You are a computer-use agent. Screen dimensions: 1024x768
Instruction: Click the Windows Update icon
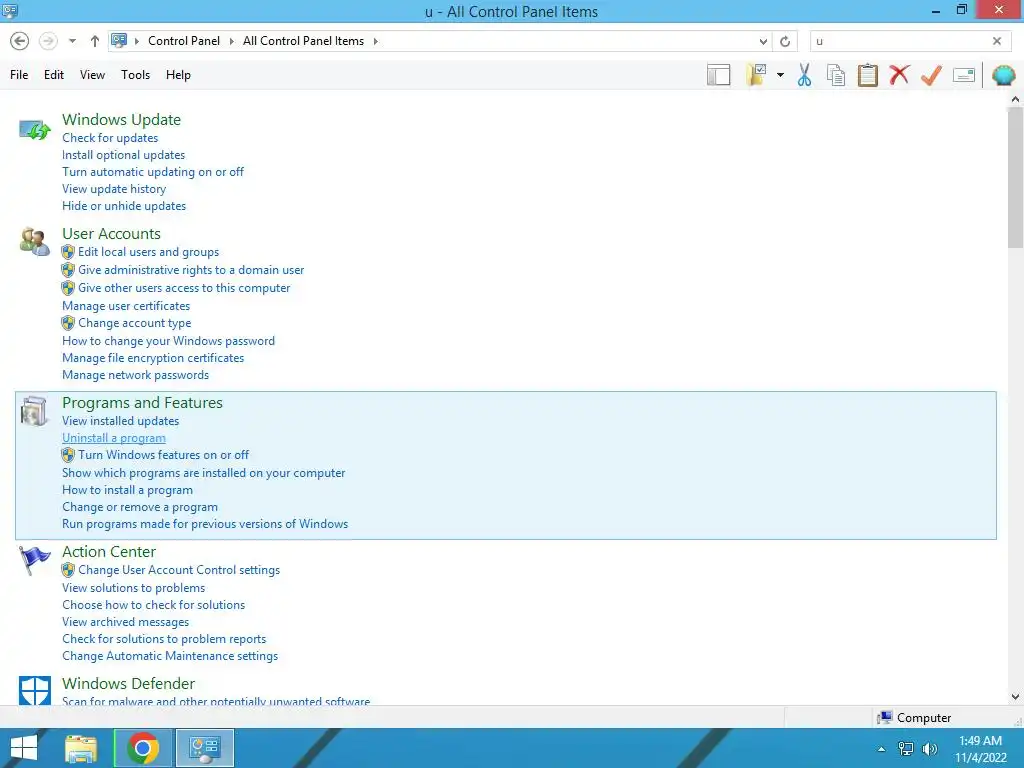(35, 129)
